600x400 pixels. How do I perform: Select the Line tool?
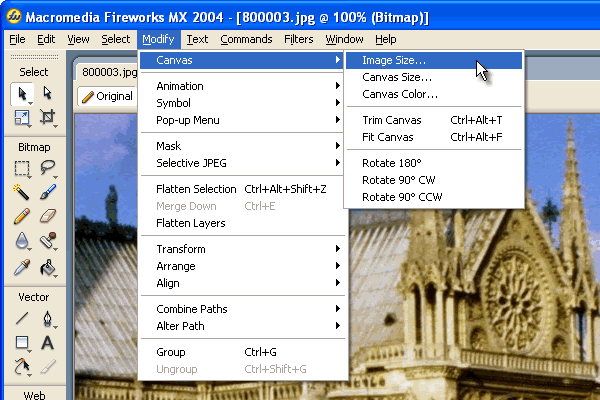click(22, 318)
